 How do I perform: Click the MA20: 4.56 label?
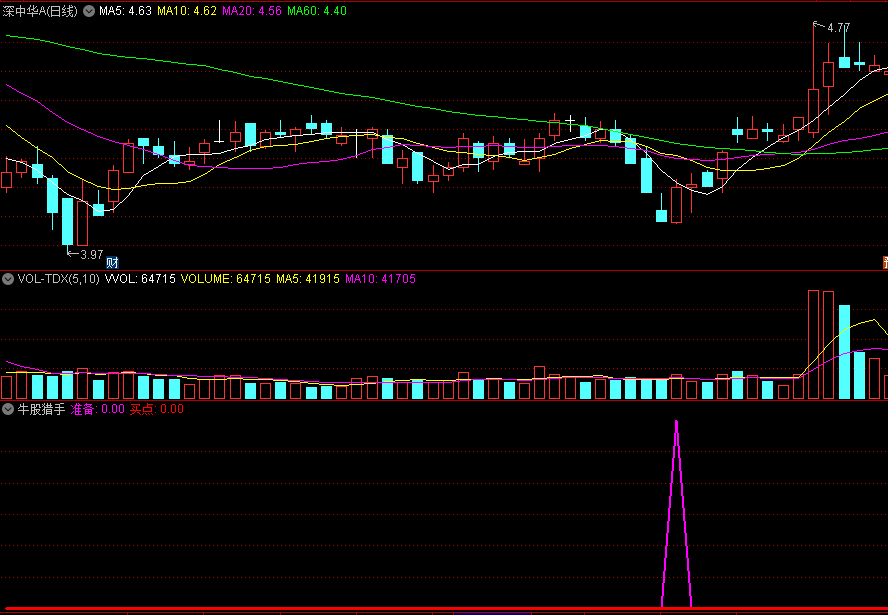[251, 11]
